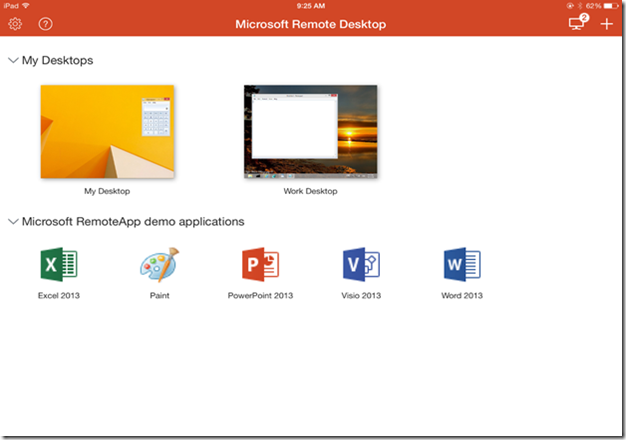Click the PowerPoint 2013 label
Viewport: 626px width, 440px height.
tap(260, 295)
